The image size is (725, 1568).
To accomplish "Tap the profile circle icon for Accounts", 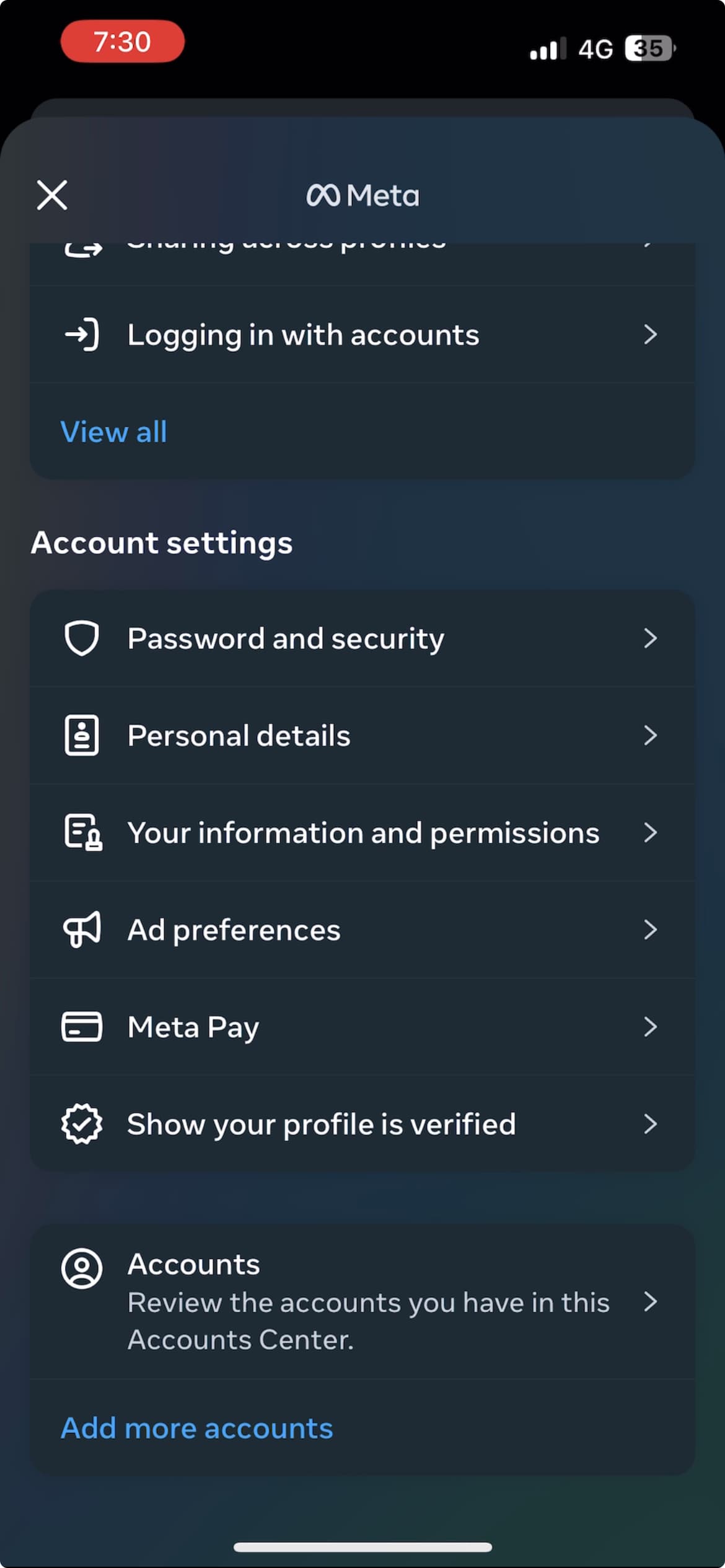I will (x=82, y=1268).
